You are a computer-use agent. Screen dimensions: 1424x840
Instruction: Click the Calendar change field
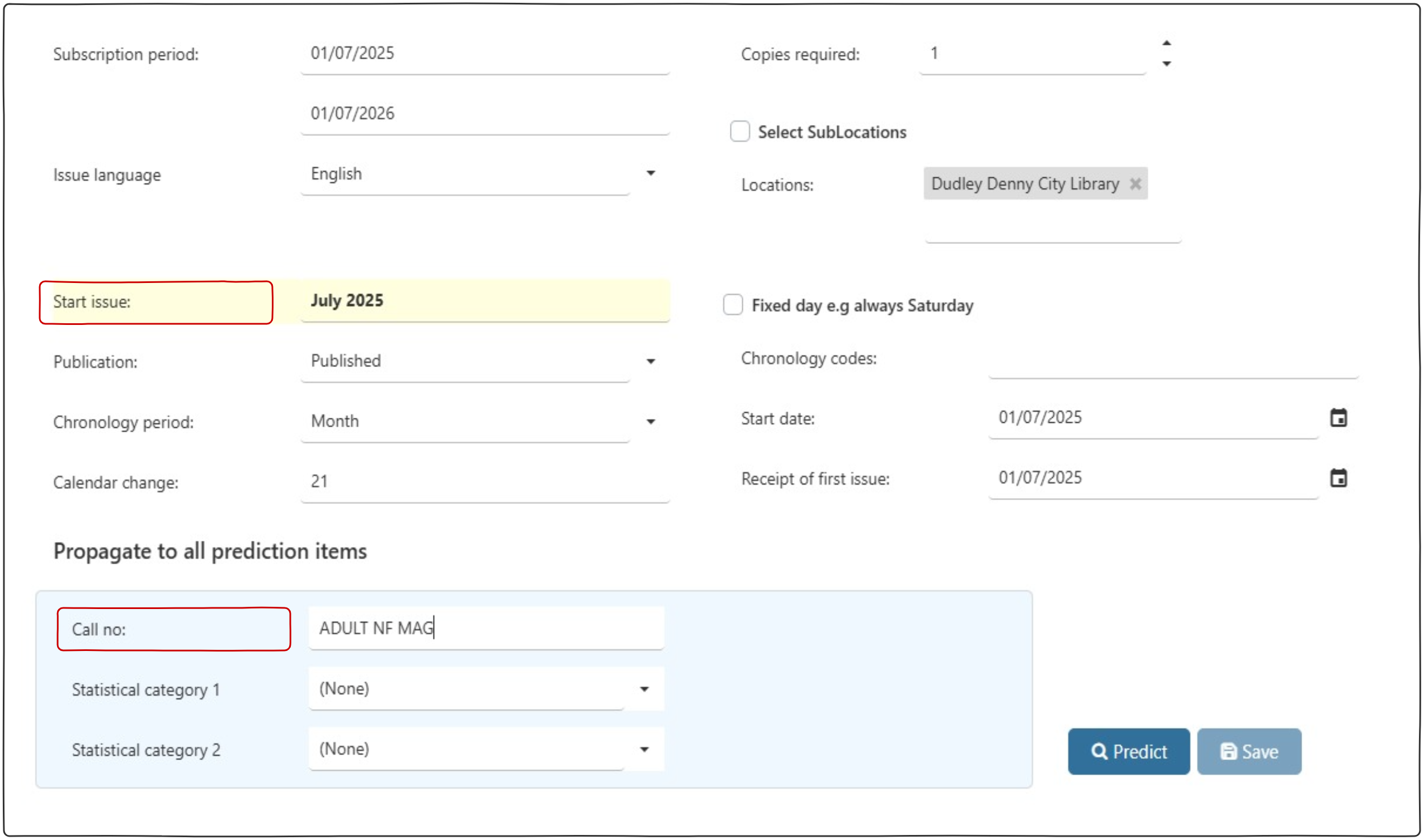tap(485, 482)
